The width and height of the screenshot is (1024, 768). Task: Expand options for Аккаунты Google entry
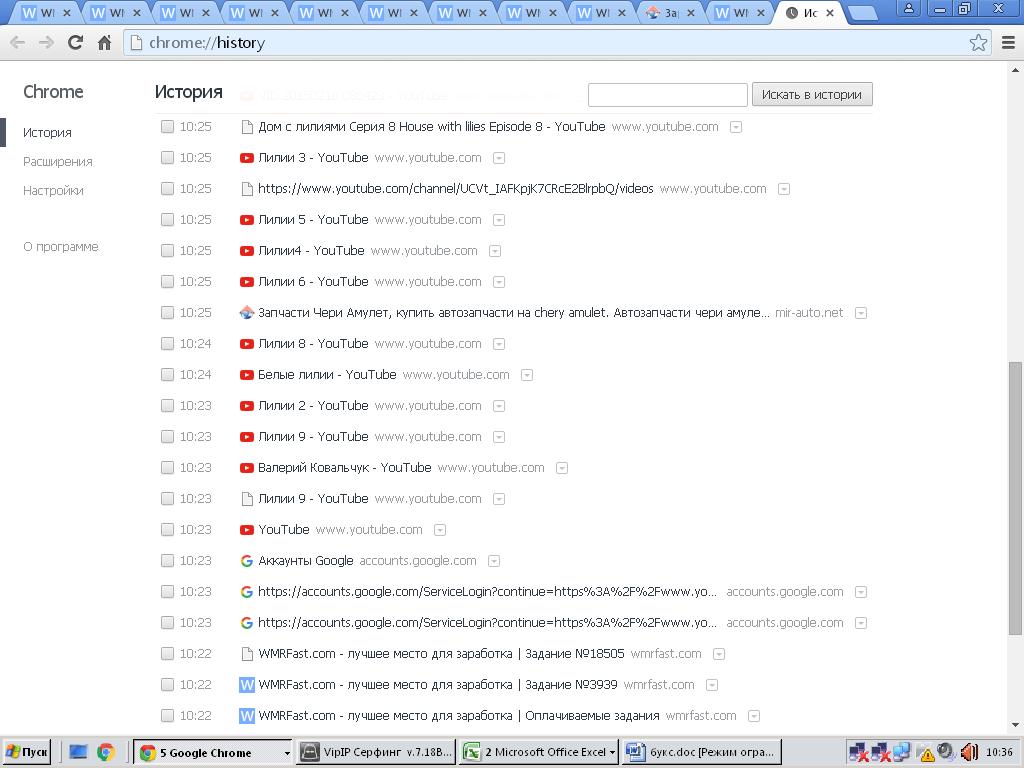click(494, 561)
